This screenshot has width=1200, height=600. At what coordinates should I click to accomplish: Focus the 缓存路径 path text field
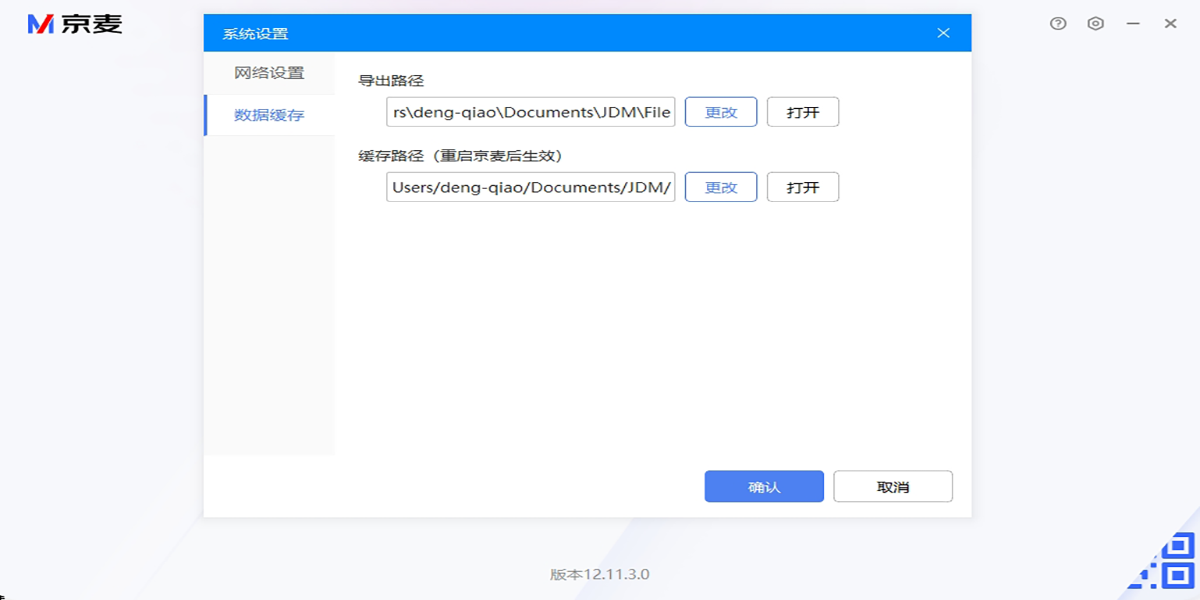point(531,187)
